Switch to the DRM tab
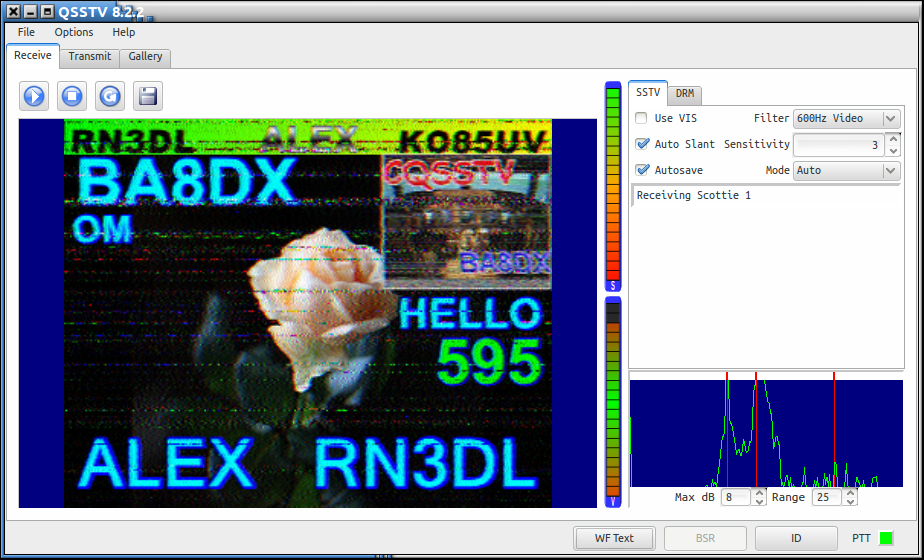This screenshot has height=560, width=924. [685, 94]
